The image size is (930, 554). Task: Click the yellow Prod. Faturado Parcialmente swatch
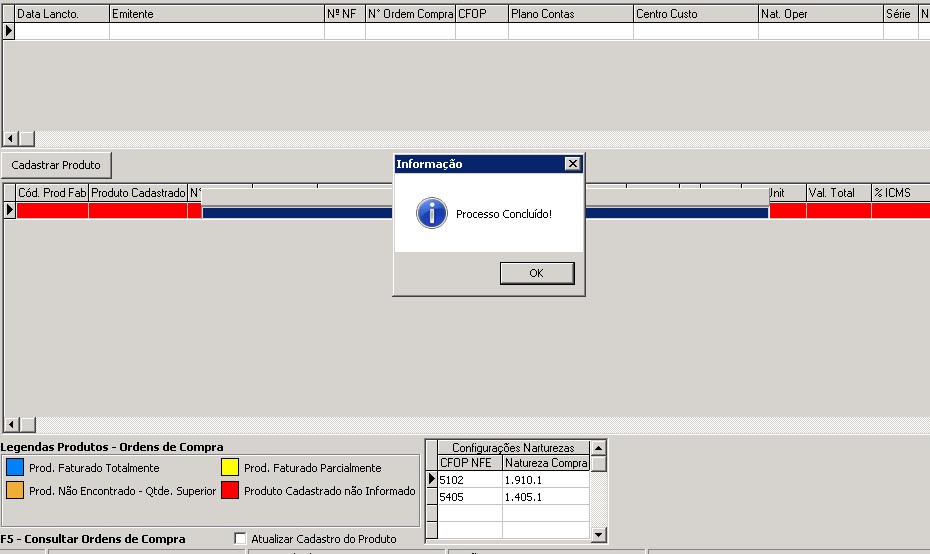coord(229,467)
